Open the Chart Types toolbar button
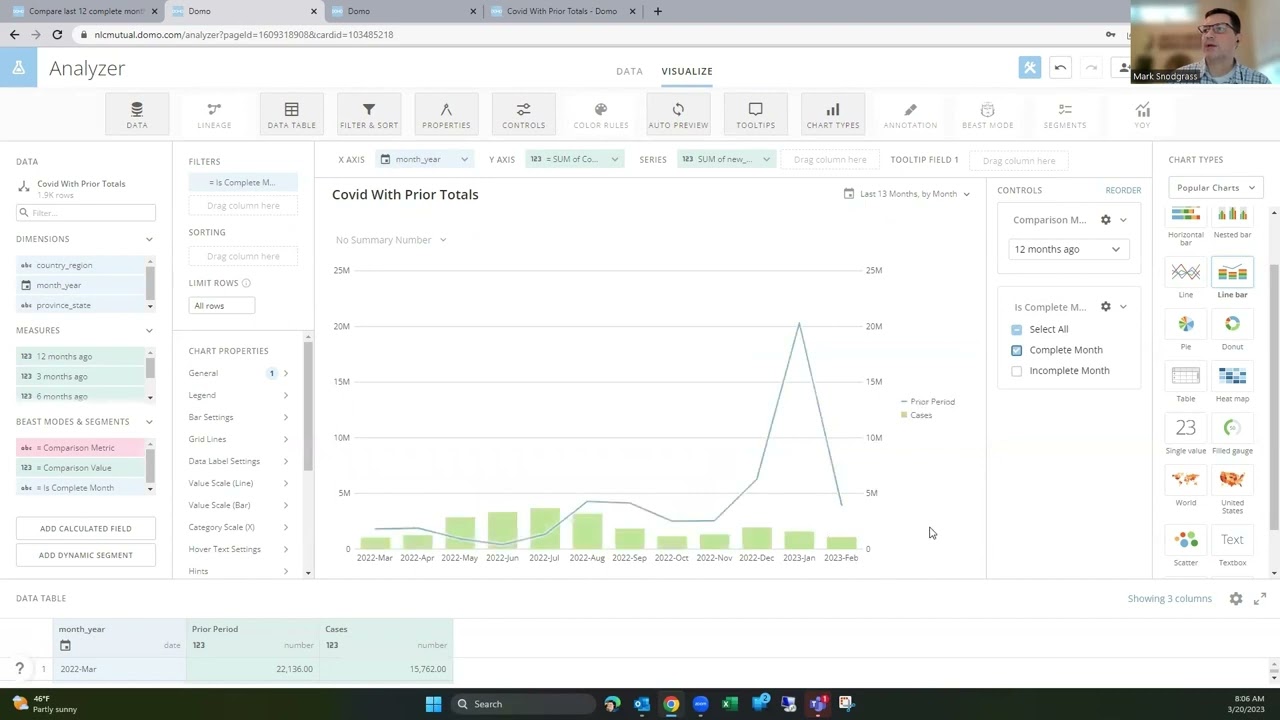Screen dimensions: 1280x720 point(833,114)
